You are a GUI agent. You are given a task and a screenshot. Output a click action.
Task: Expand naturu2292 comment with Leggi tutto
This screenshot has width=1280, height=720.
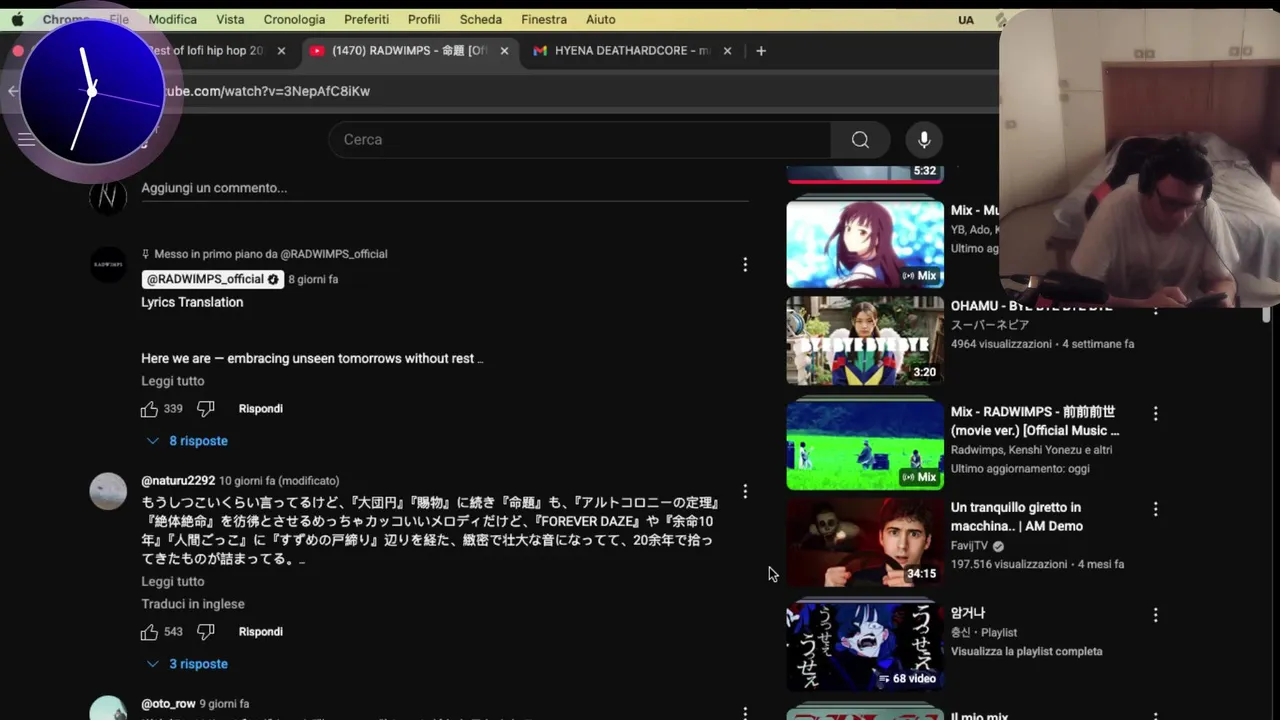[x=172, y=582]
